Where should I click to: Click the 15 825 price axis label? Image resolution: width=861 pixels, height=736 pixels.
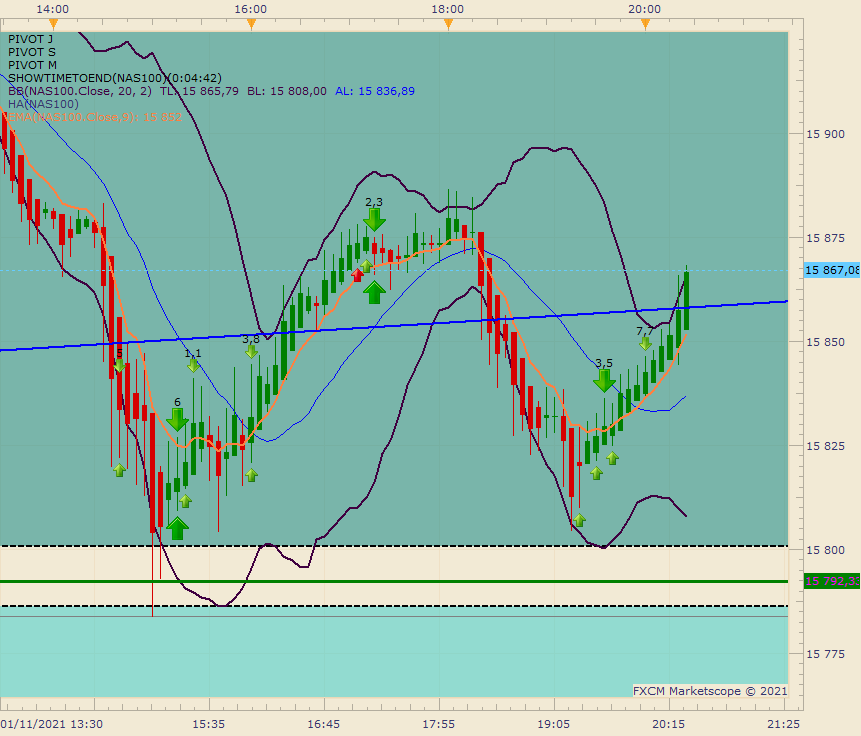click(x=825, y=446)
